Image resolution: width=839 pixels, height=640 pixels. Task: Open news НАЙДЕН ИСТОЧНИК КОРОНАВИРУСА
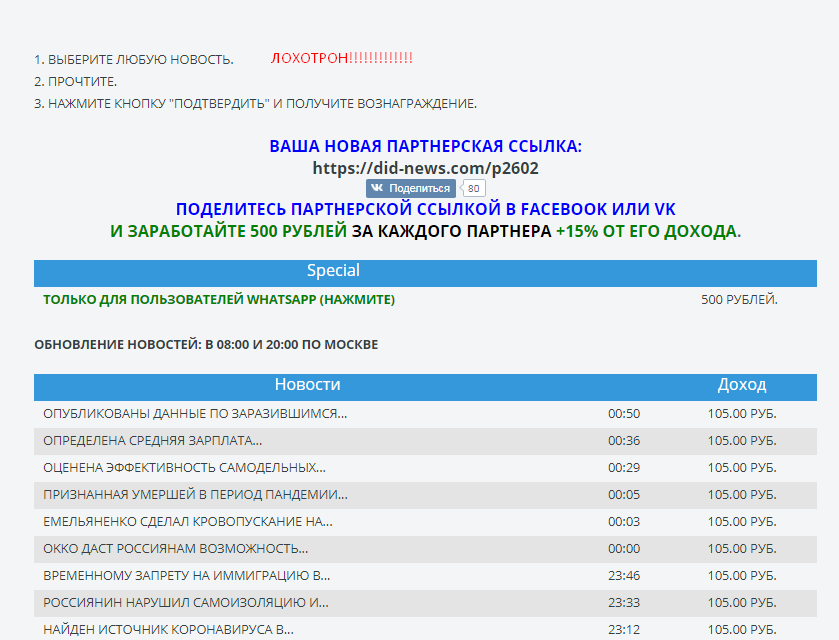click(168, 630)
